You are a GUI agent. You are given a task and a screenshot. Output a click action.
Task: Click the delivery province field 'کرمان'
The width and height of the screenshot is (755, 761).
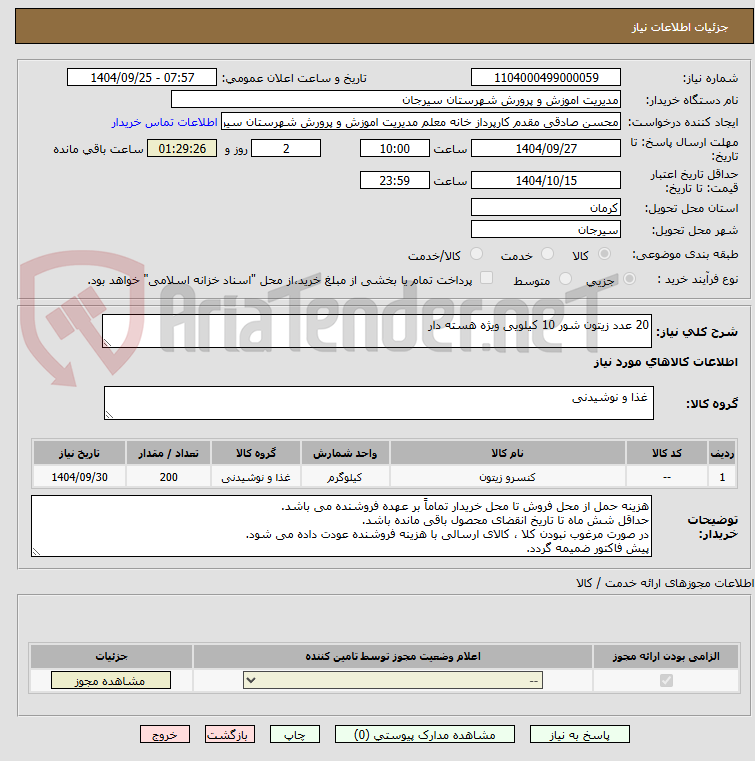545,208
